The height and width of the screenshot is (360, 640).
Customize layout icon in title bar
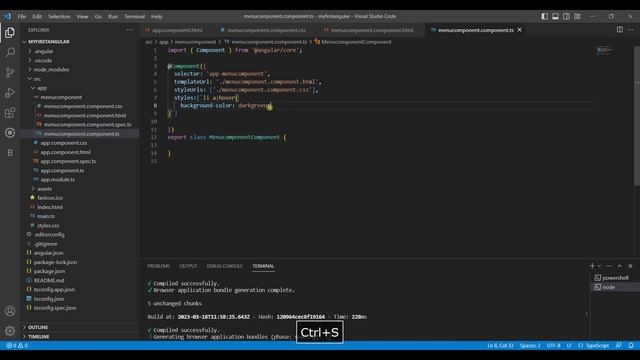tap(577, 16)
